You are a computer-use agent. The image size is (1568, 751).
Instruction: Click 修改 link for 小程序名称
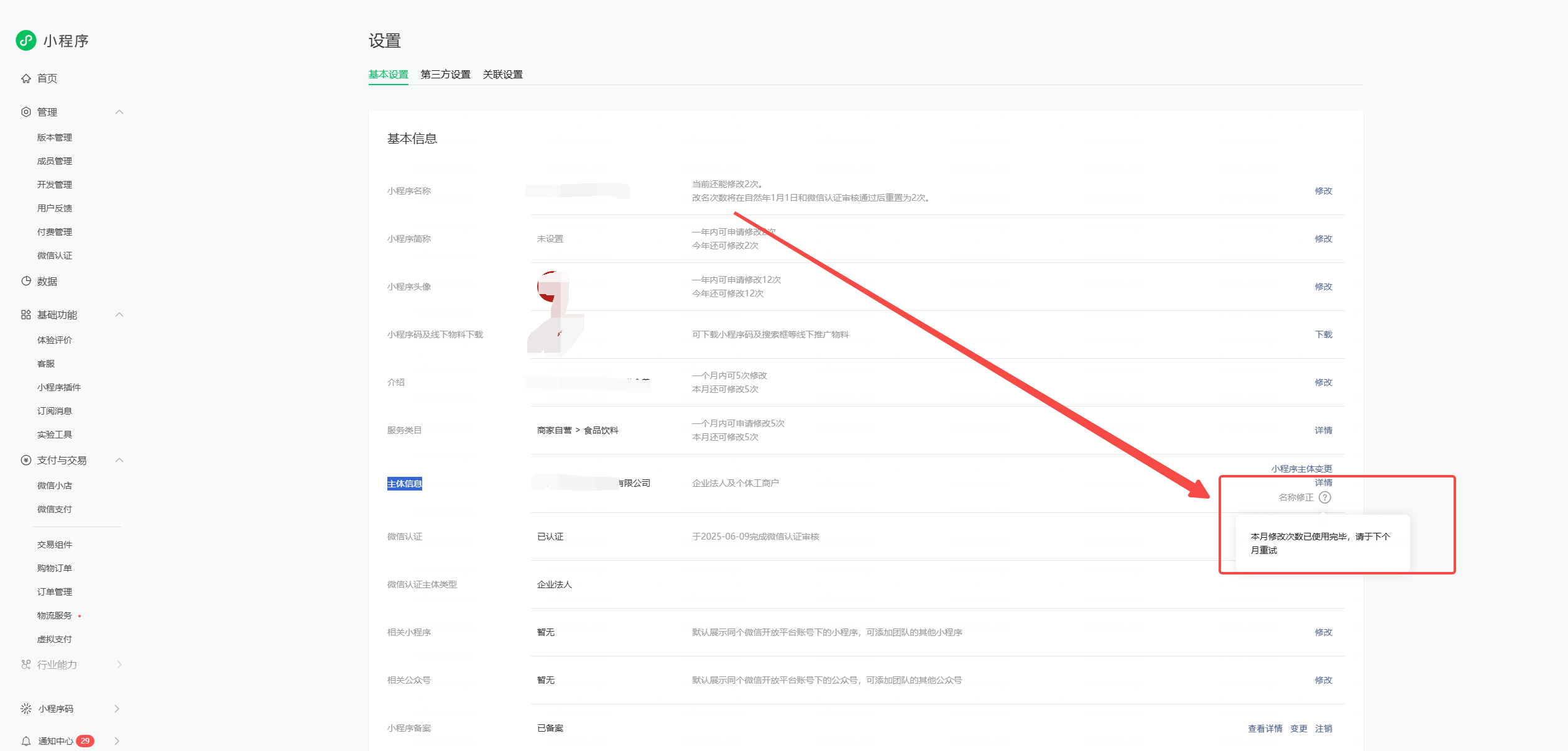pyautogui.click(x=1323, y=191)
